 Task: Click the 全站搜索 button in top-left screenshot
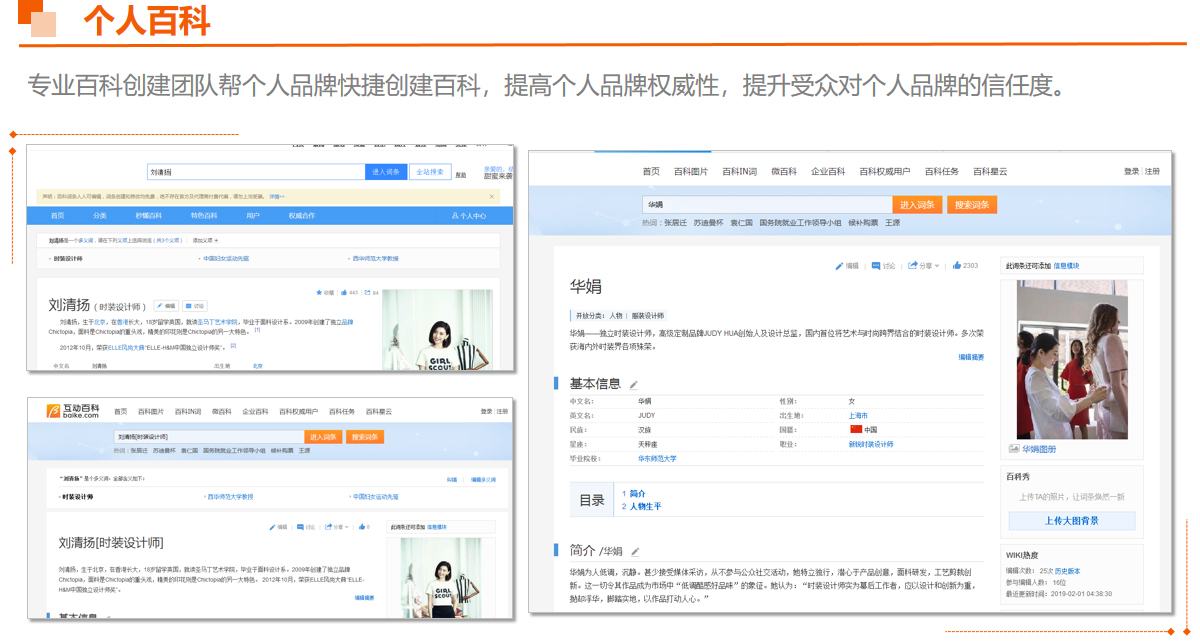(x=430, y=172)
